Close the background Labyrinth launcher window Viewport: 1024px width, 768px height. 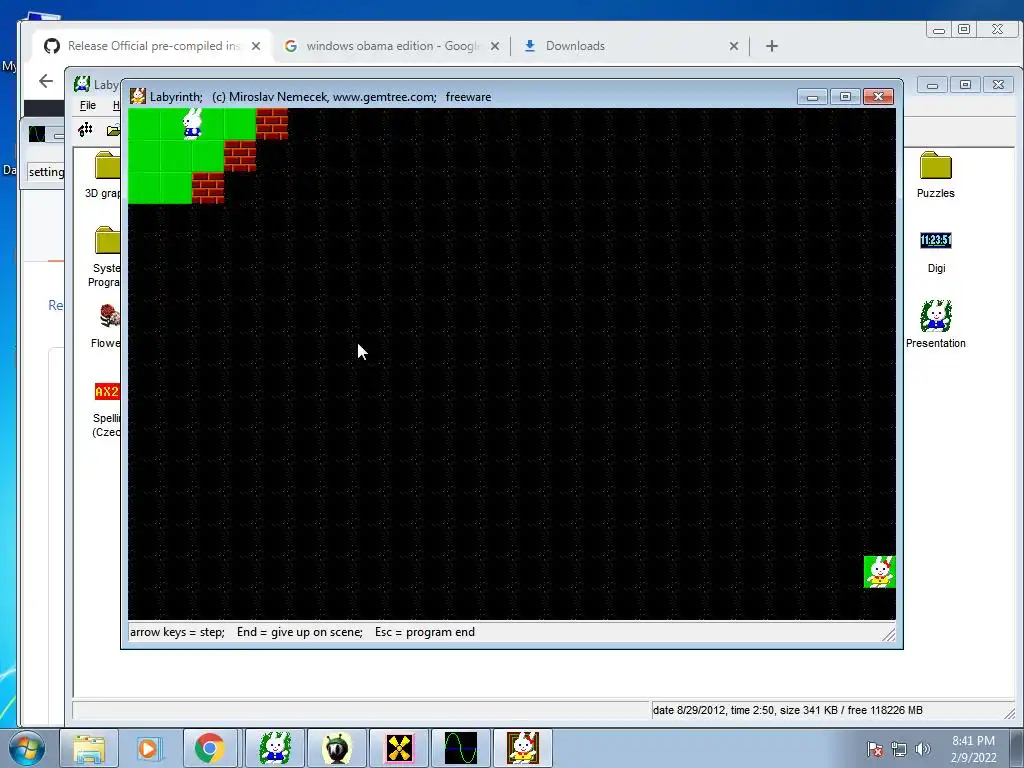coord(998,84)
